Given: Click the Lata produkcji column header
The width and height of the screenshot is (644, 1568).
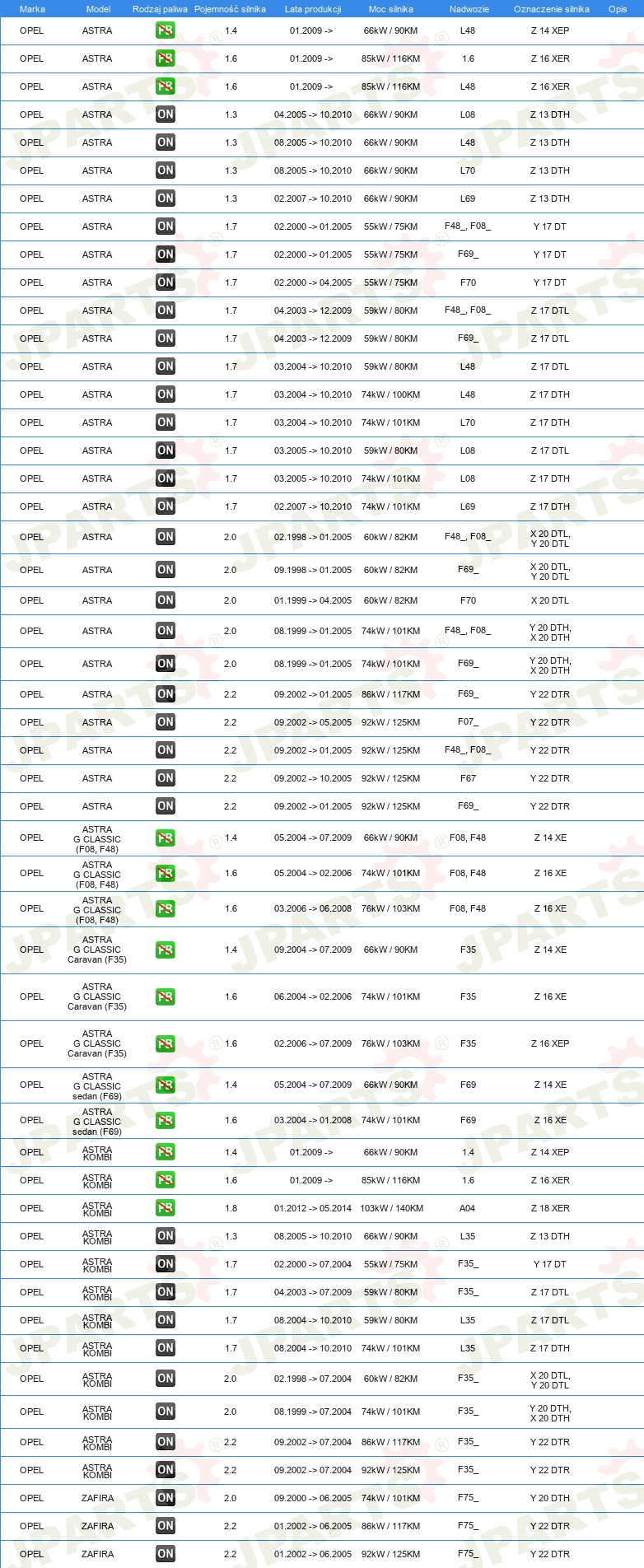Looking at the screenshot, I should click(313, 9).
